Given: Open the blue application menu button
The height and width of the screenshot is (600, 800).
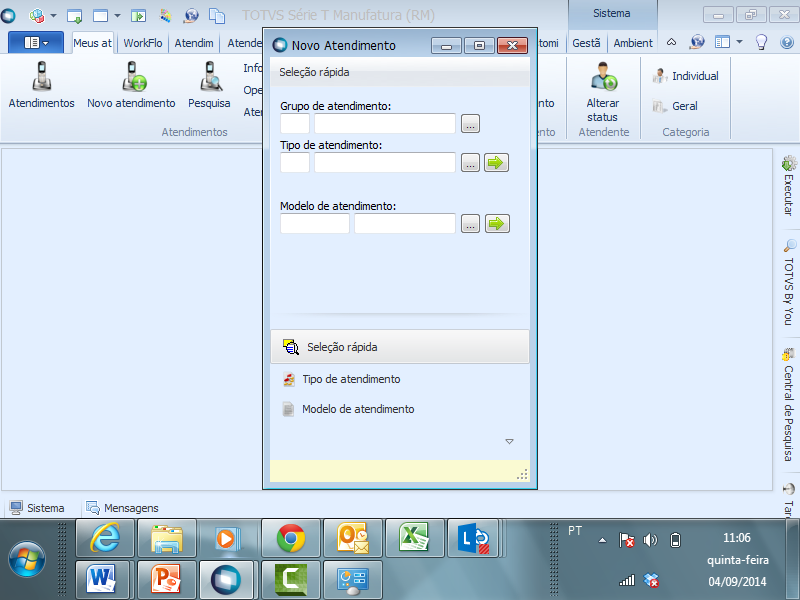Looking at the screenshot, I should point(36,42).
